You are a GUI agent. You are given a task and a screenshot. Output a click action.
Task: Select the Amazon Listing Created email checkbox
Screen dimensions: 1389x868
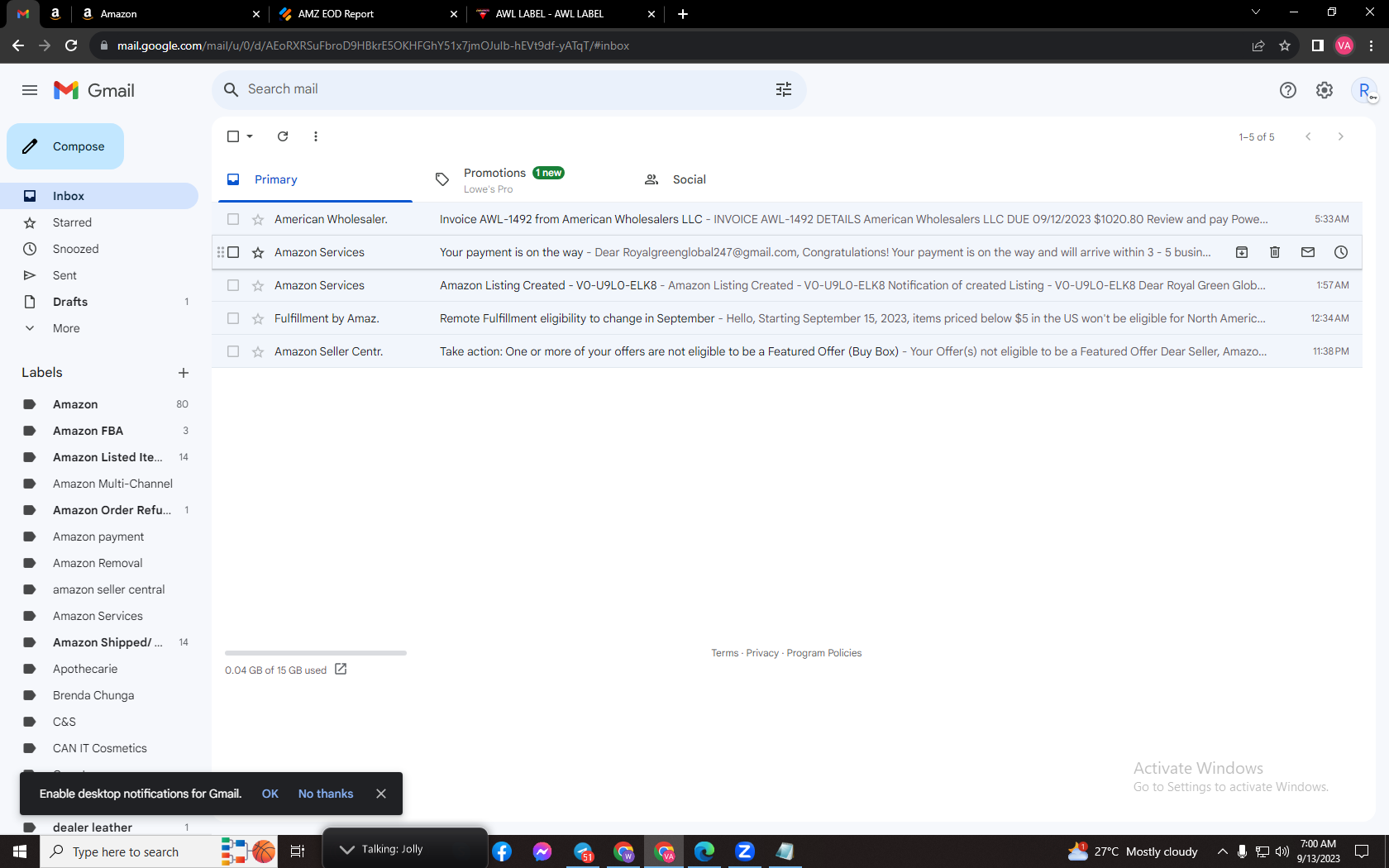(233, 285)
